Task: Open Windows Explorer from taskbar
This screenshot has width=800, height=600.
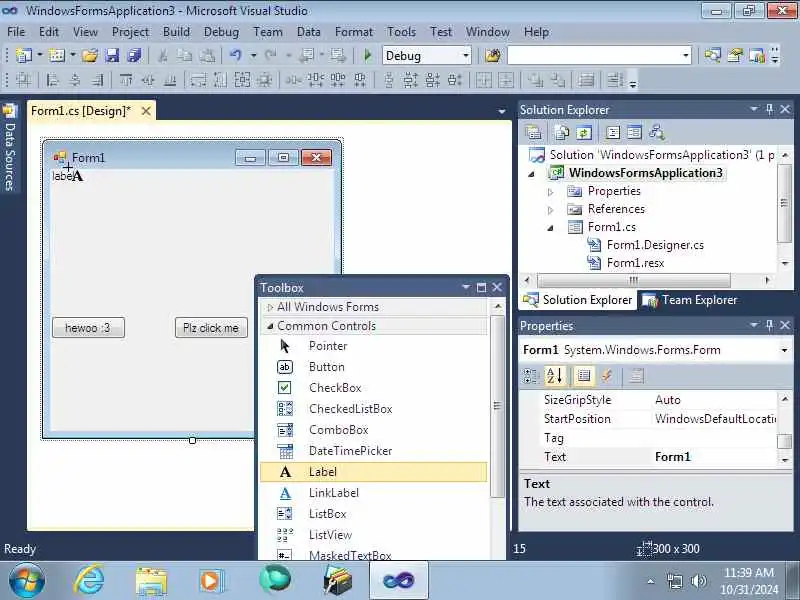Action: [151, 581]
